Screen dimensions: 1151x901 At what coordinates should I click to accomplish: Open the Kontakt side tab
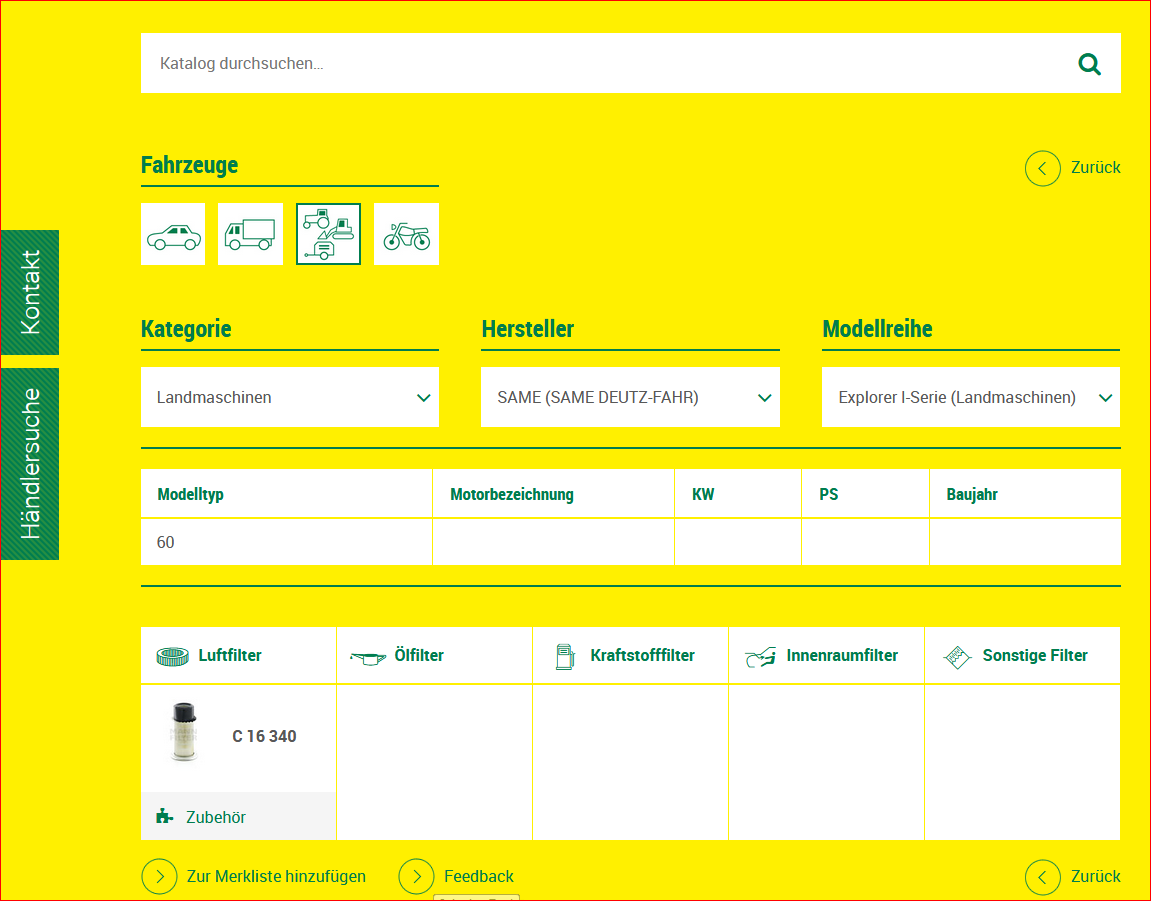pyautogui.click(x=30, y=292)
